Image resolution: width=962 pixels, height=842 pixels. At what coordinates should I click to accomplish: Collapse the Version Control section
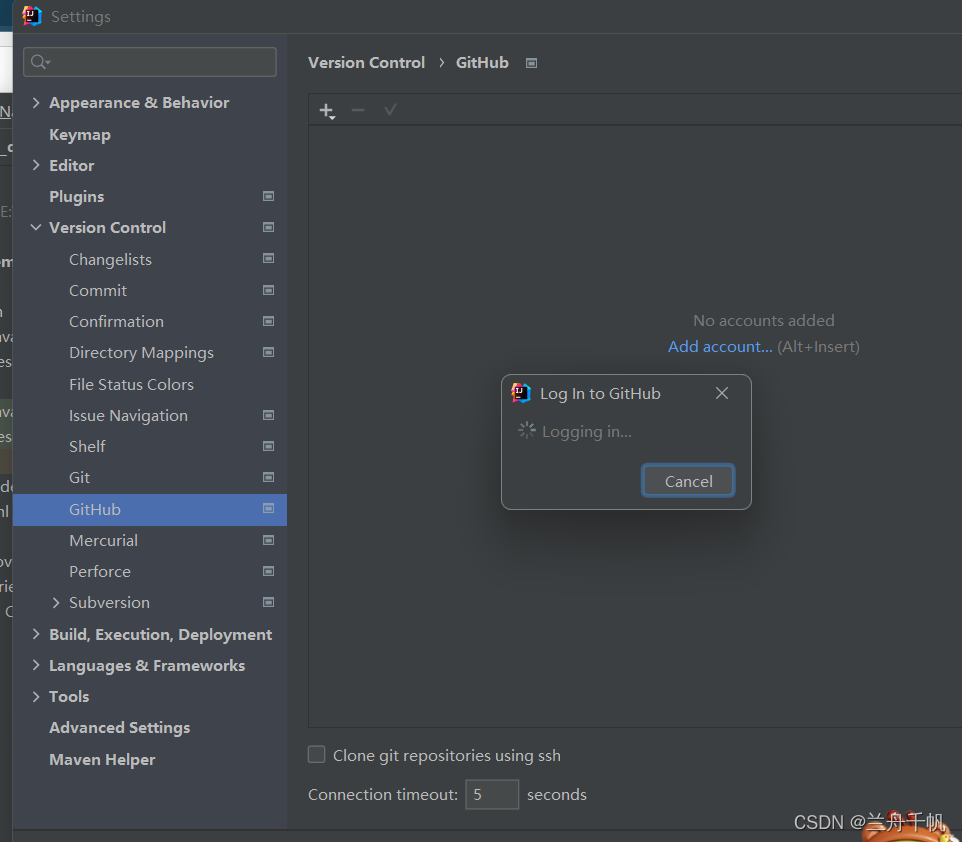pyautogui.click(x=36, y=228)
